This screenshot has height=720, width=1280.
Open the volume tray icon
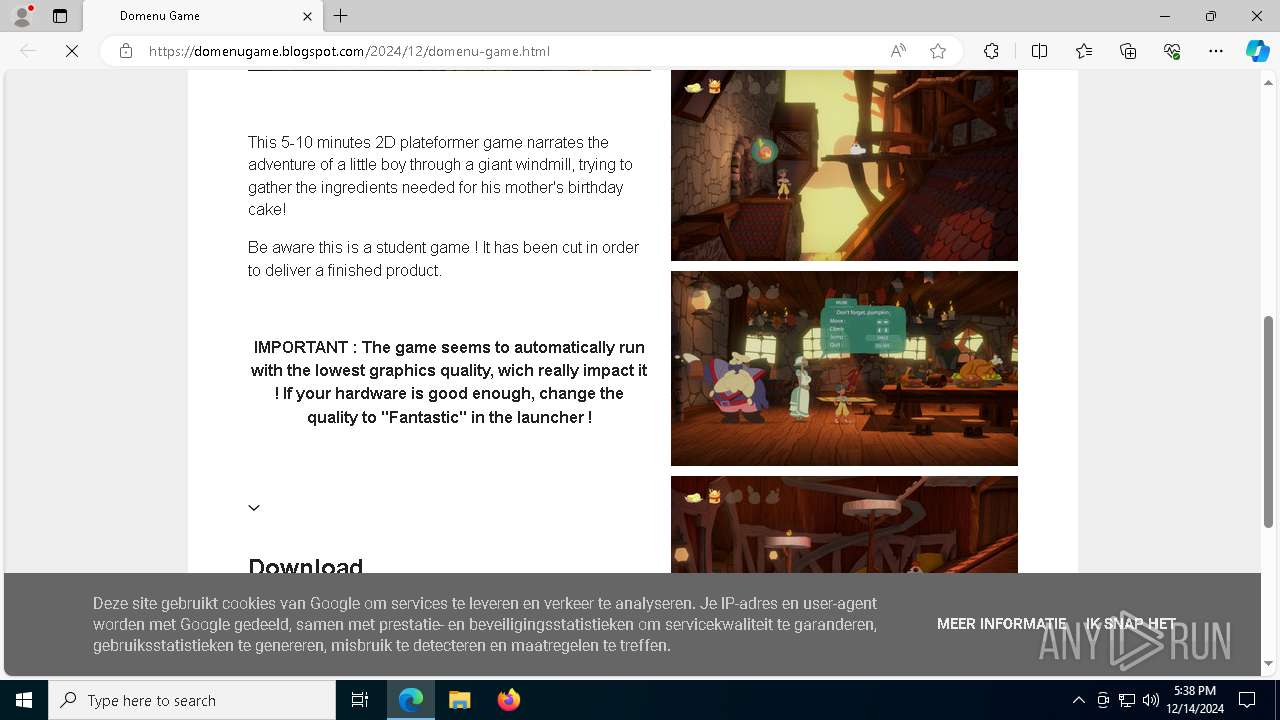(1151, 700)
